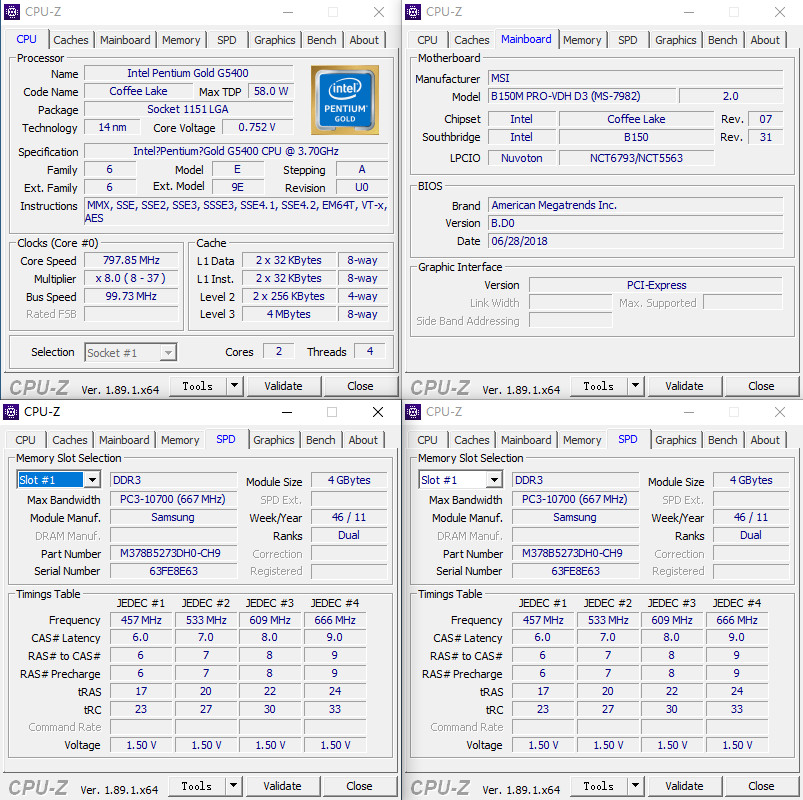Click the Tools button in the top-left CPU window
This screenshot has width=803, height=800.
pos(198,386)
